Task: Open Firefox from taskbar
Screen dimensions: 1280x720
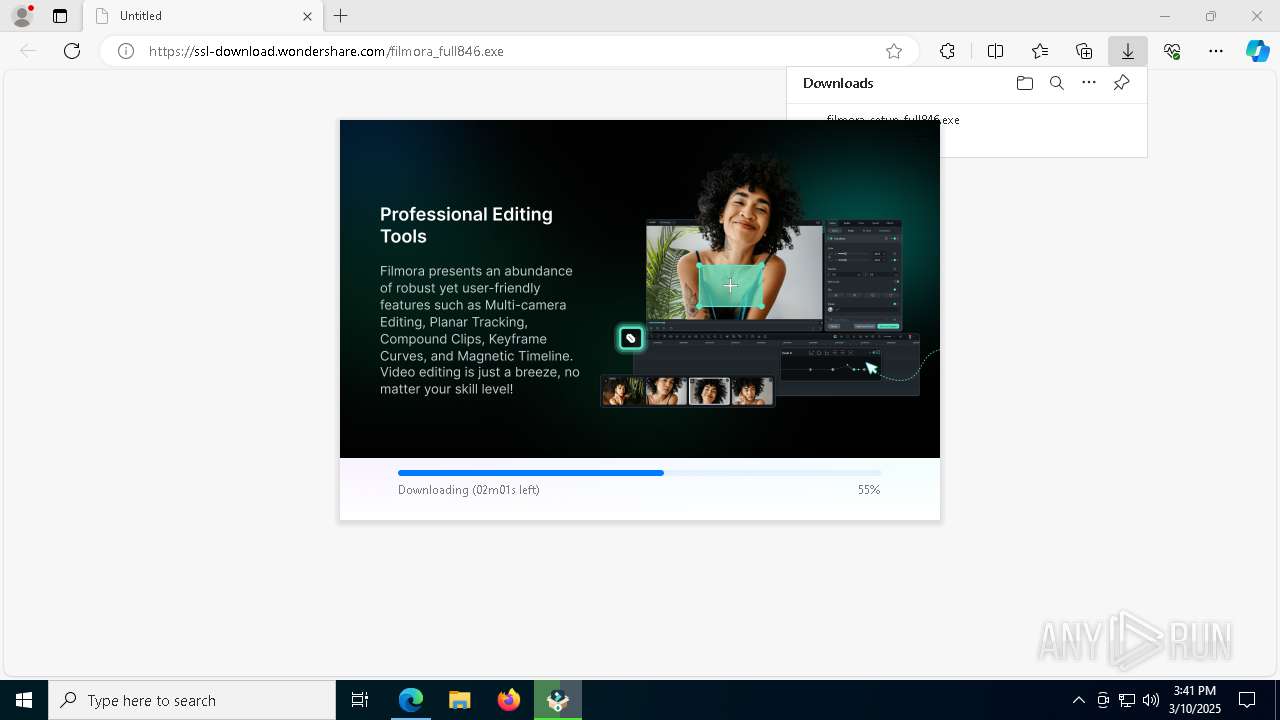Action: (509, 700)
